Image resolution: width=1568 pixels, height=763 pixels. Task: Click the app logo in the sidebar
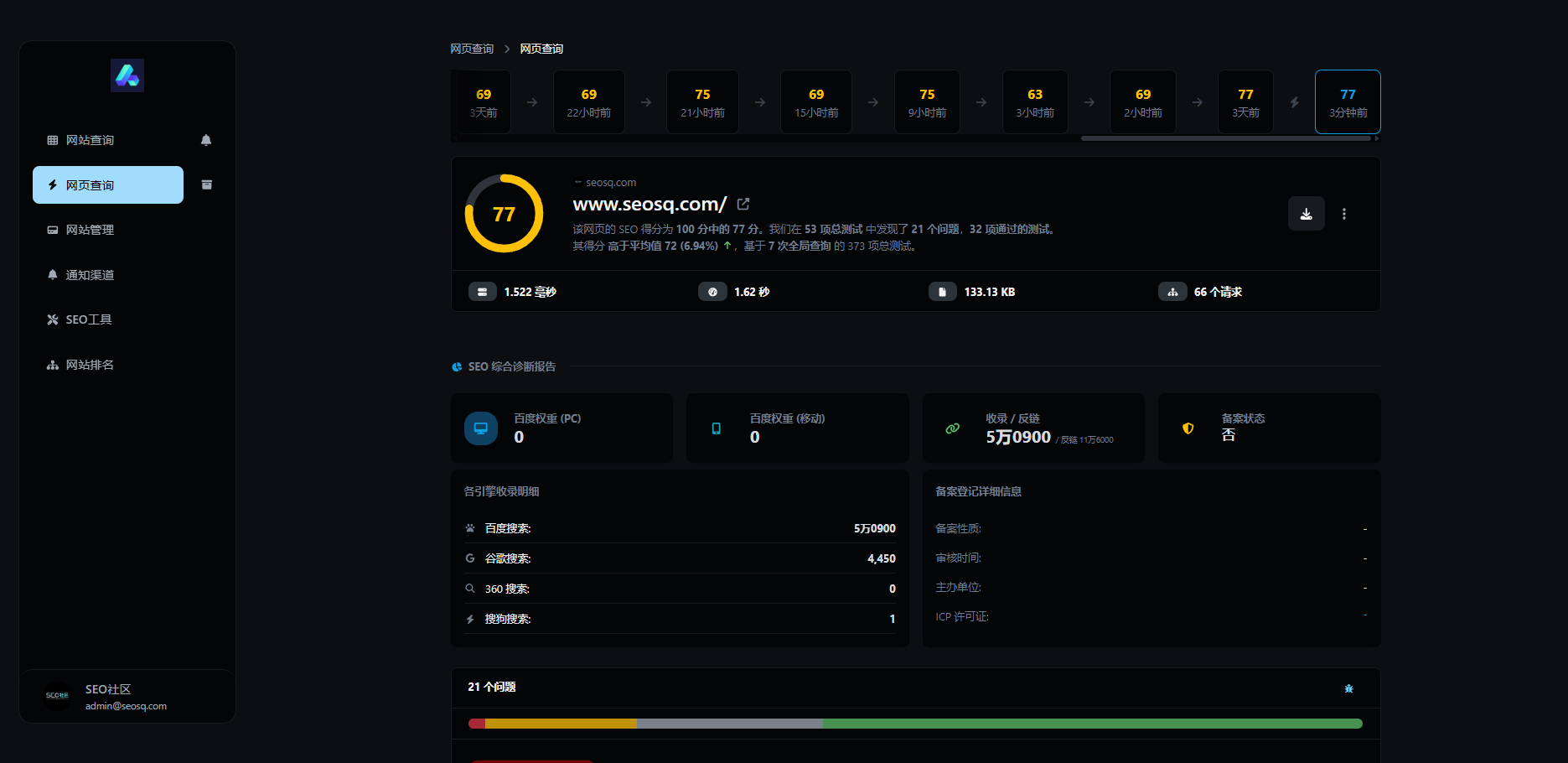127,75
